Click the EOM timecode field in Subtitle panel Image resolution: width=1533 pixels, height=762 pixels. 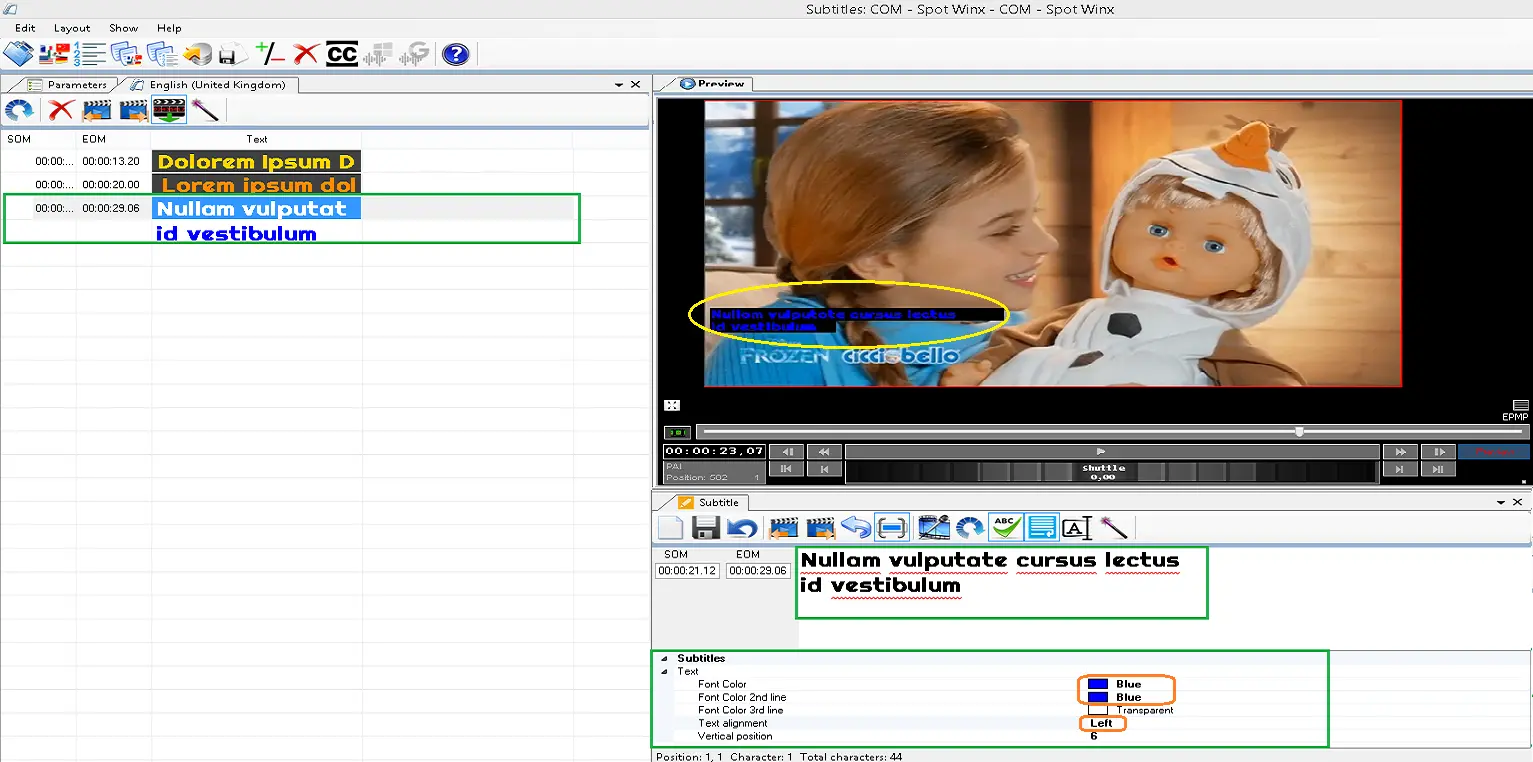758,571
